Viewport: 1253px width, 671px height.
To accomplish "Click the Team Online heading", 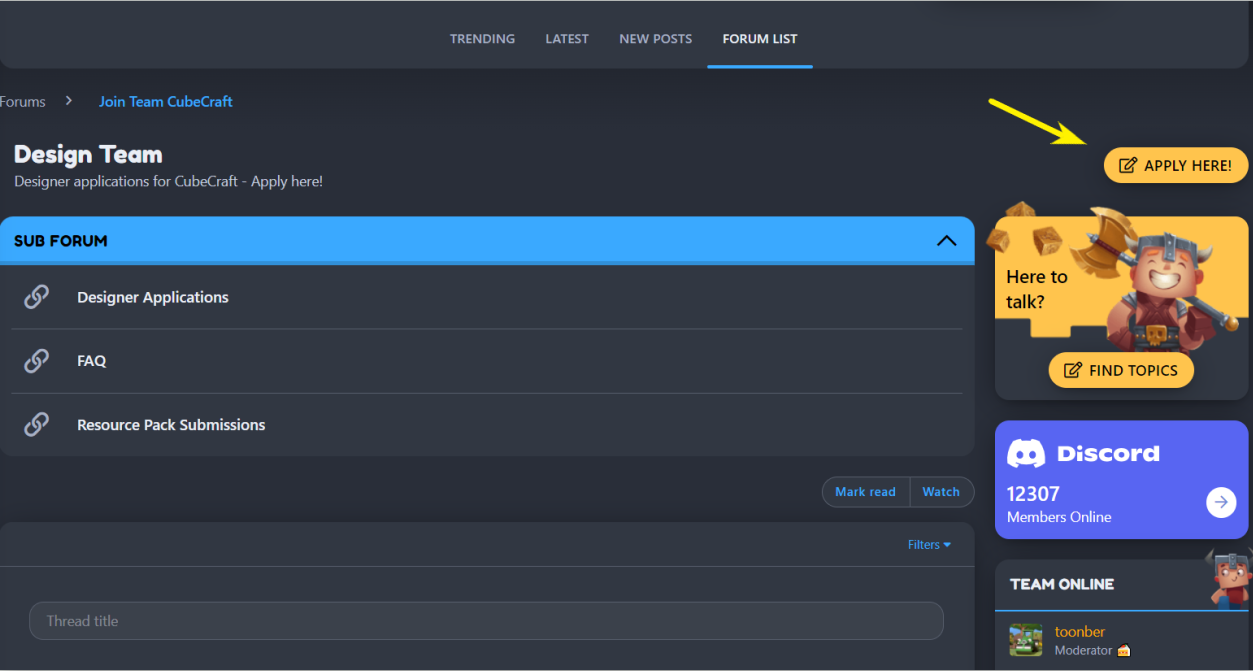I will coord(1062,584).
